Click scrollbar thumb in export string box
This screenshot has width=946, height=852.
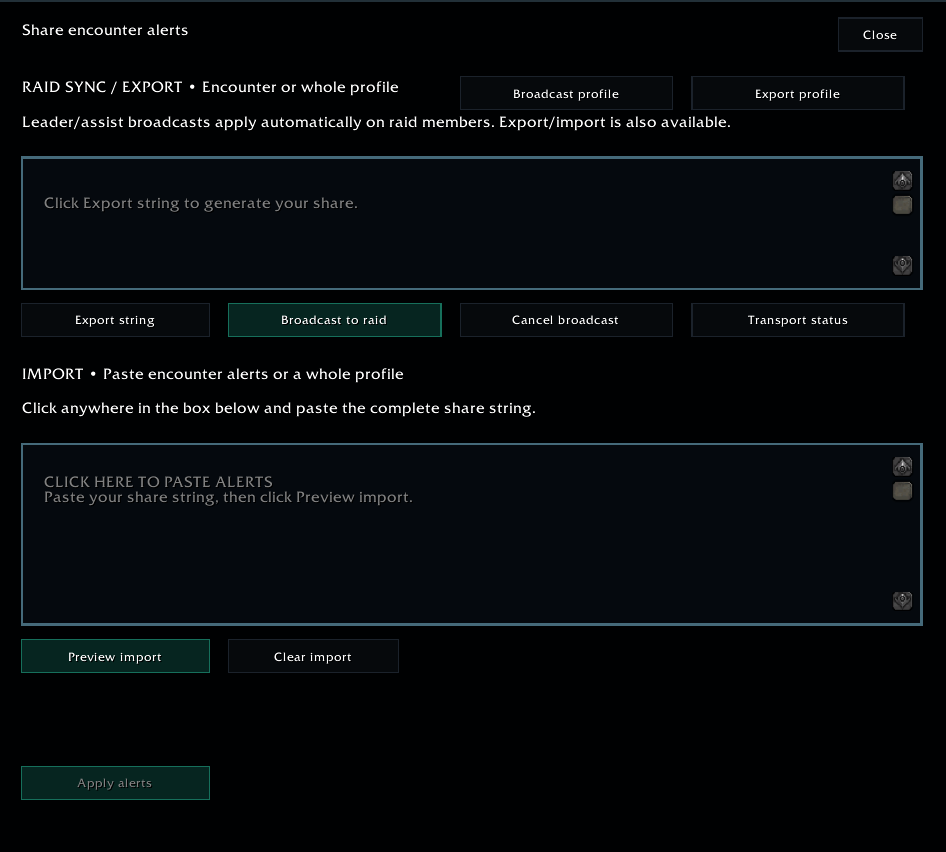tap(902, 205)
